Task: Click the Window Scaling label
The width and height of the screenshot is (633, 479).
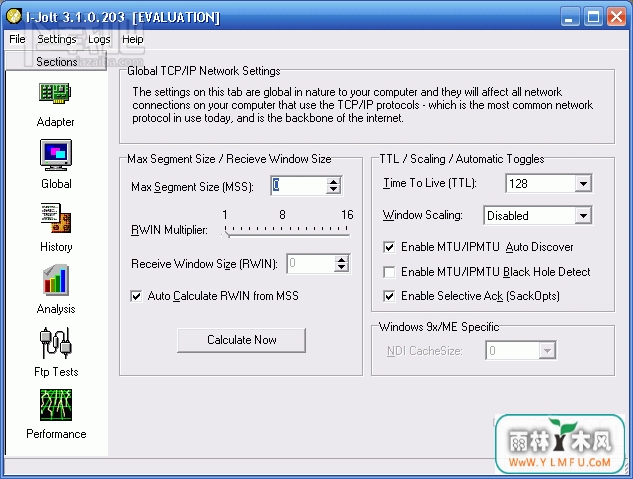Action: 422,215
